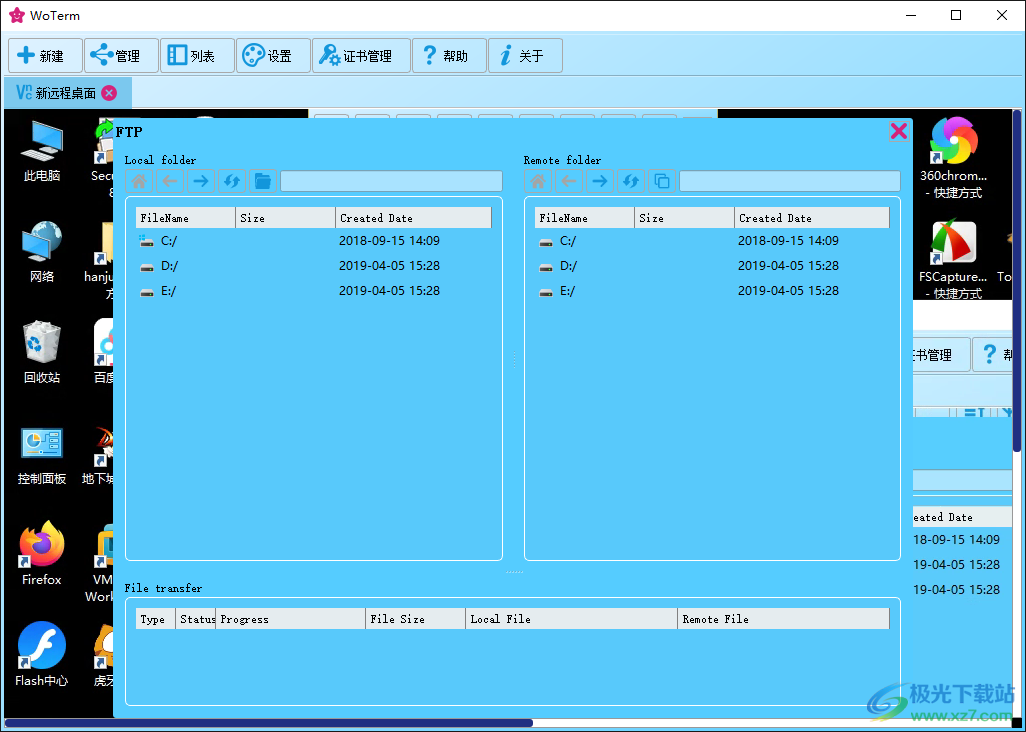Click local C:/ date 2018-09-15 14:09
This screenshot has height=732, width=1026.
pos(389,241)
